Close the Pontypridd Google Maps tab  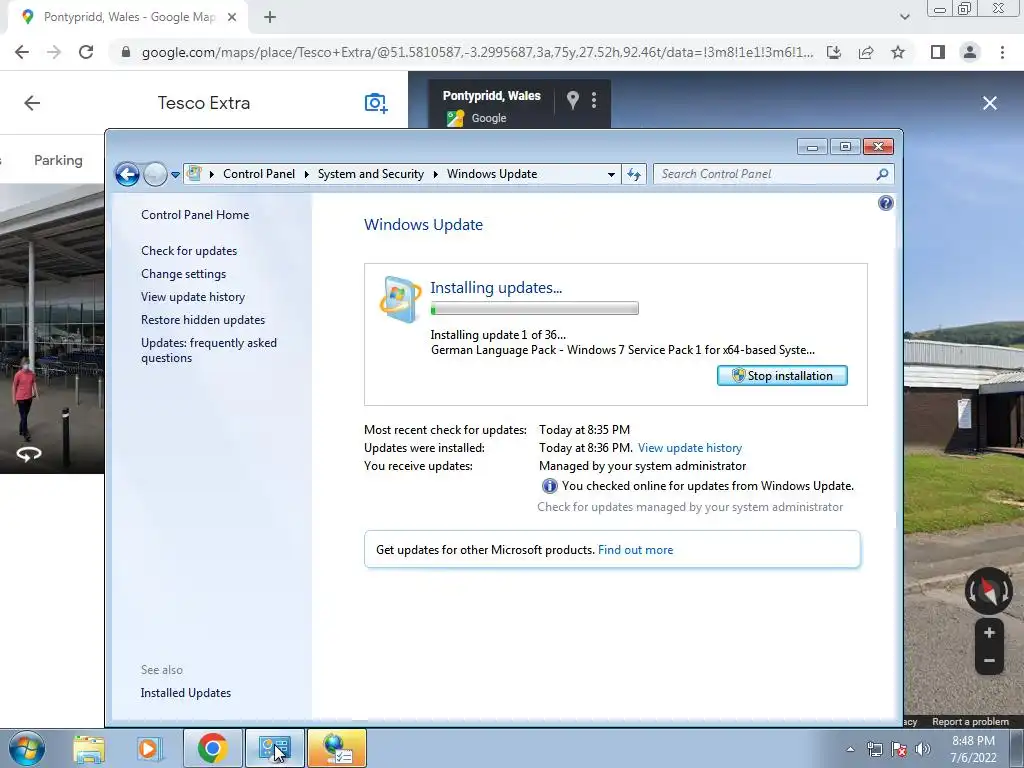coord(232,18)
